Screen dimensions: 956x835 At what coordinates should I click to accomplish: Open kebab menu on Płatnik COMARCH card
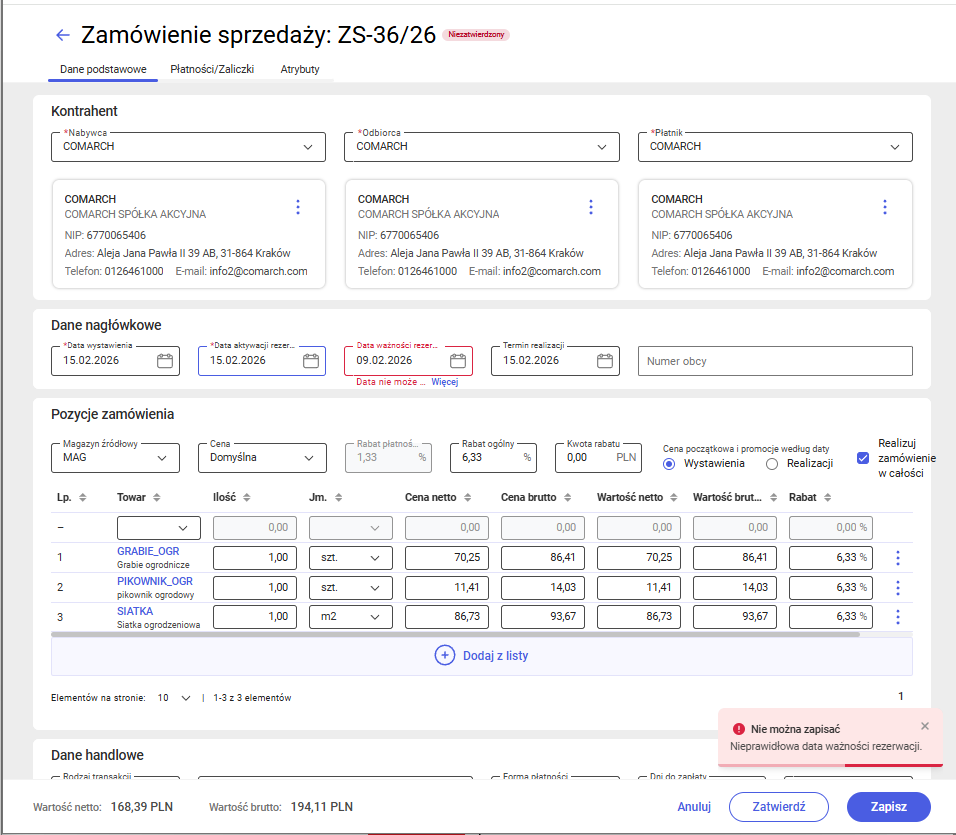point(884,207)
